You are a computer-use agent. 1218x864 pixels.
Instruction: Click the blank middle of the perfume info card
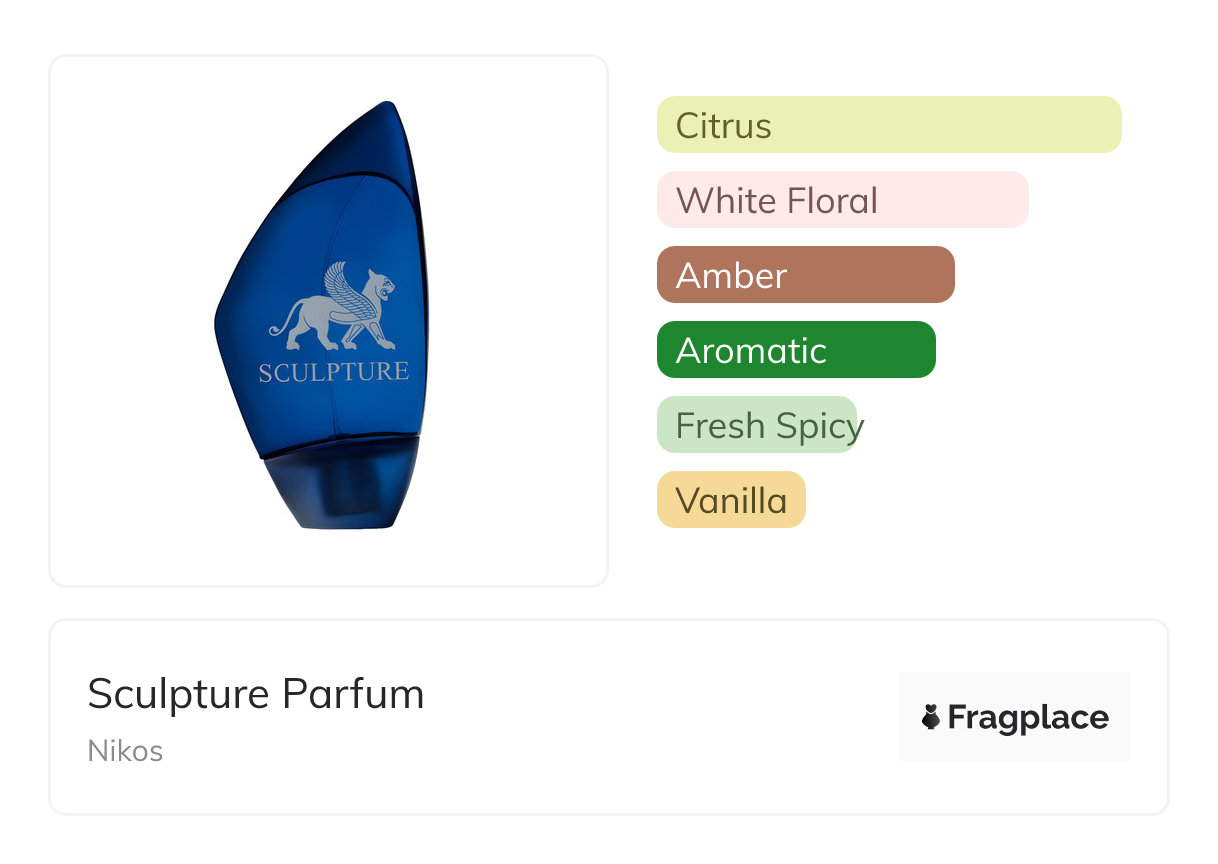tap(650, 717)
